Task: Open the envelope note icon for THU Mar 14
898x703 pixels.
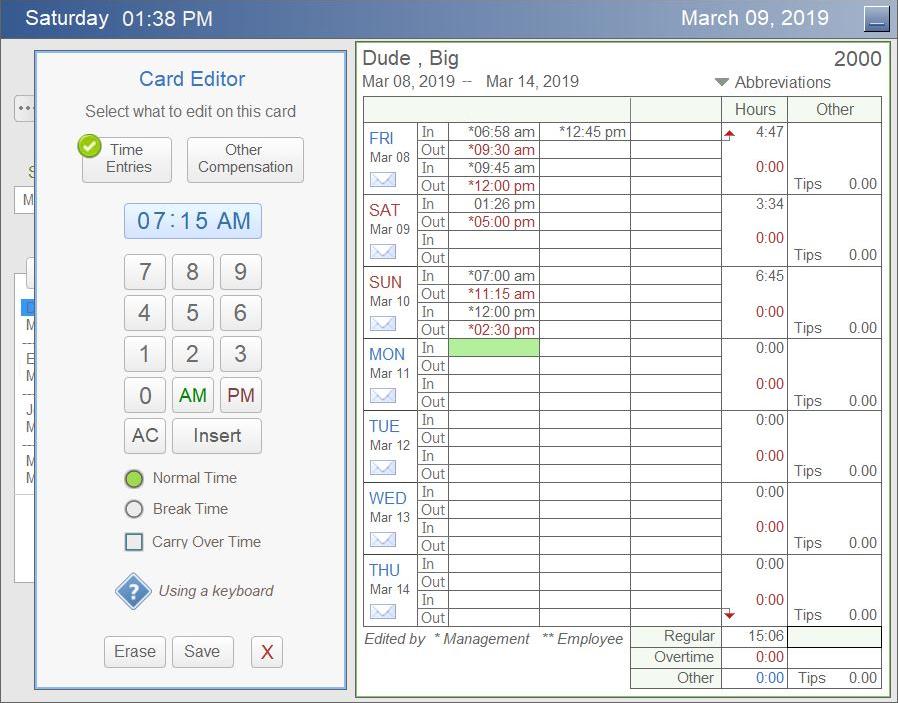Action: pyautogui.click(x=383, y=611)
